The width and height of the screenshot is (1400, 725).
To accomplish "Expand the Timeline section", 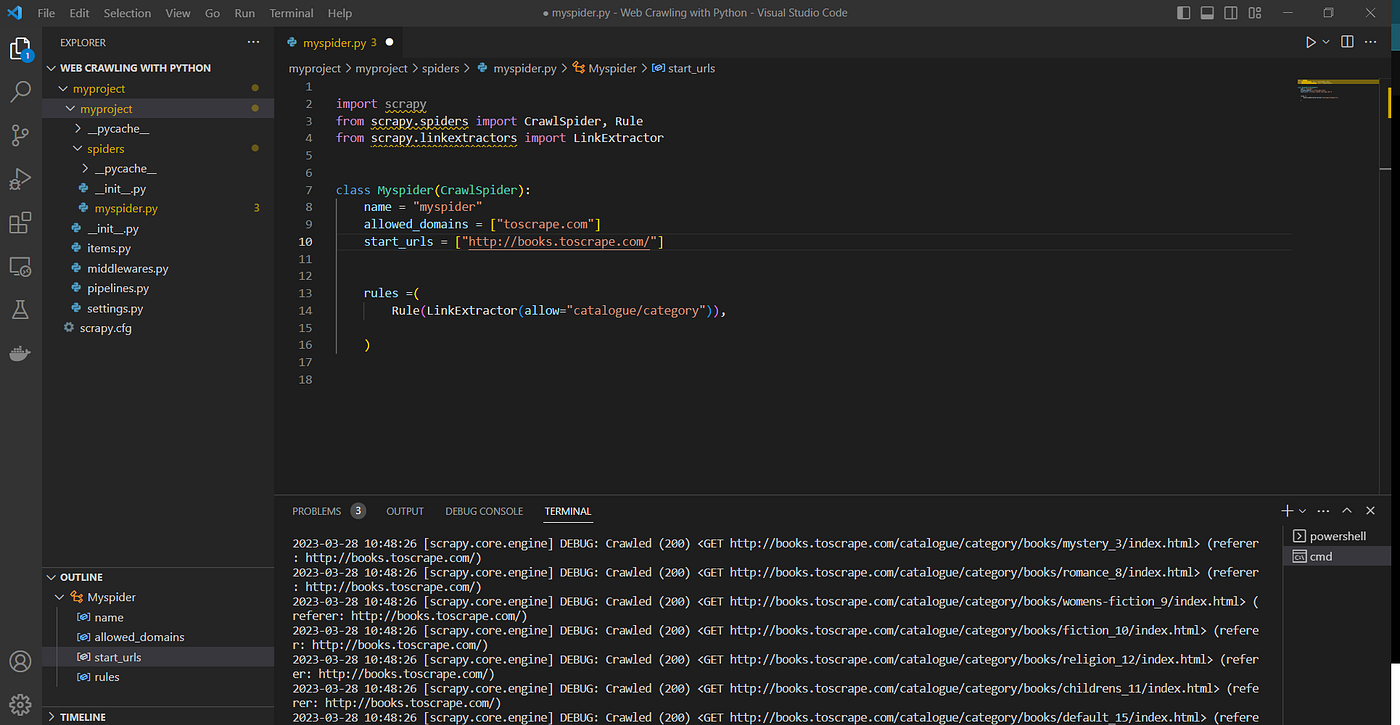I will click(83, 717).
